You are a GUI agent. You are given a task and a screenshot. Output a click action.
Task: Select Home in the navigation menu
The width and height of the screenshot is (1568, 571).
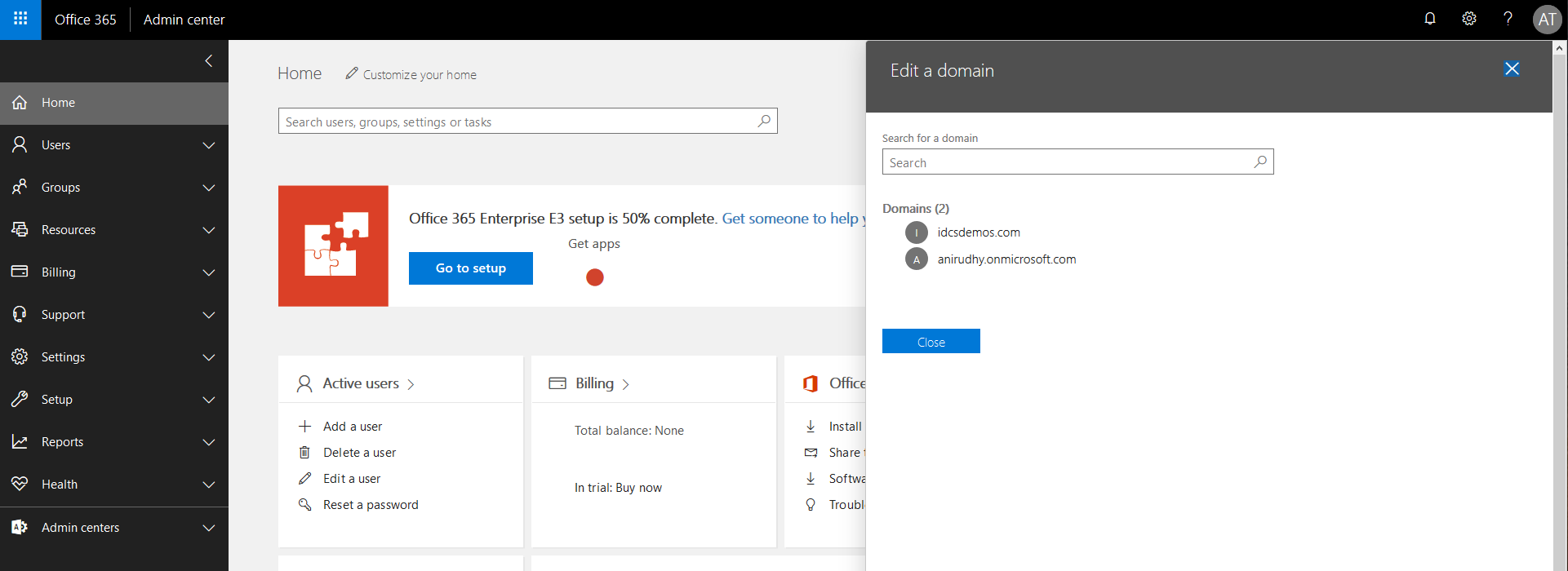pyautogui.click(x=58, y=103)
